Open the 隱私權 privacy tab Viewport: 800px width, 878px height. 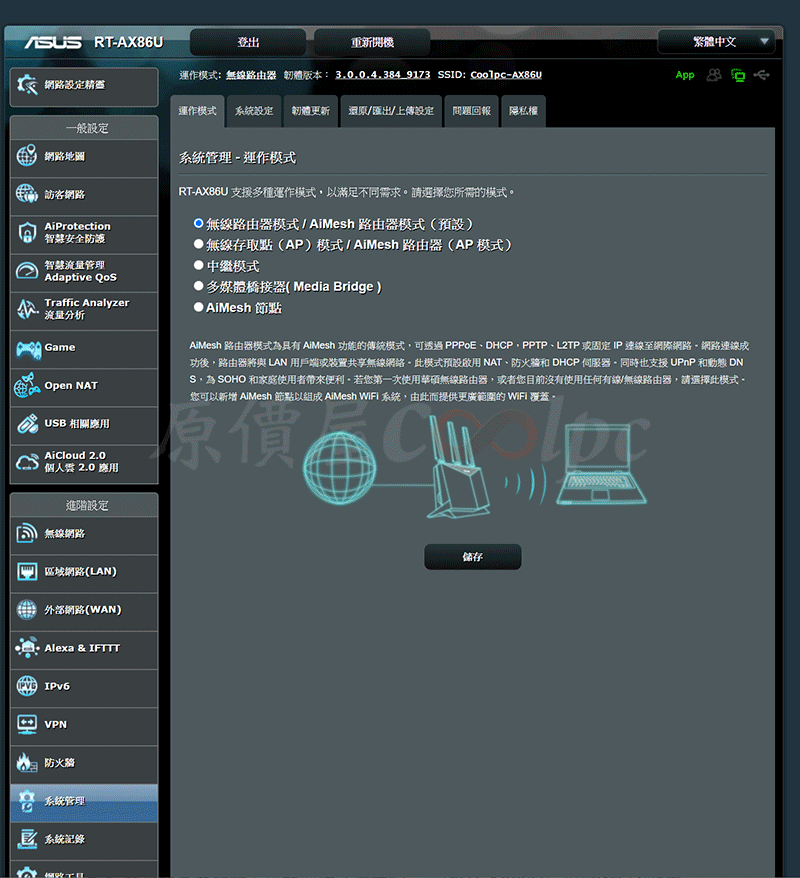pos(523,111)
